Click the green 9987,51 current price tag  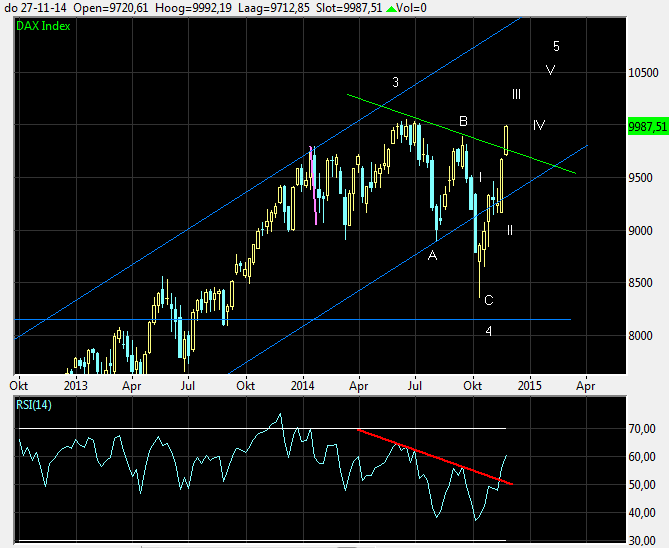point(647,126)
